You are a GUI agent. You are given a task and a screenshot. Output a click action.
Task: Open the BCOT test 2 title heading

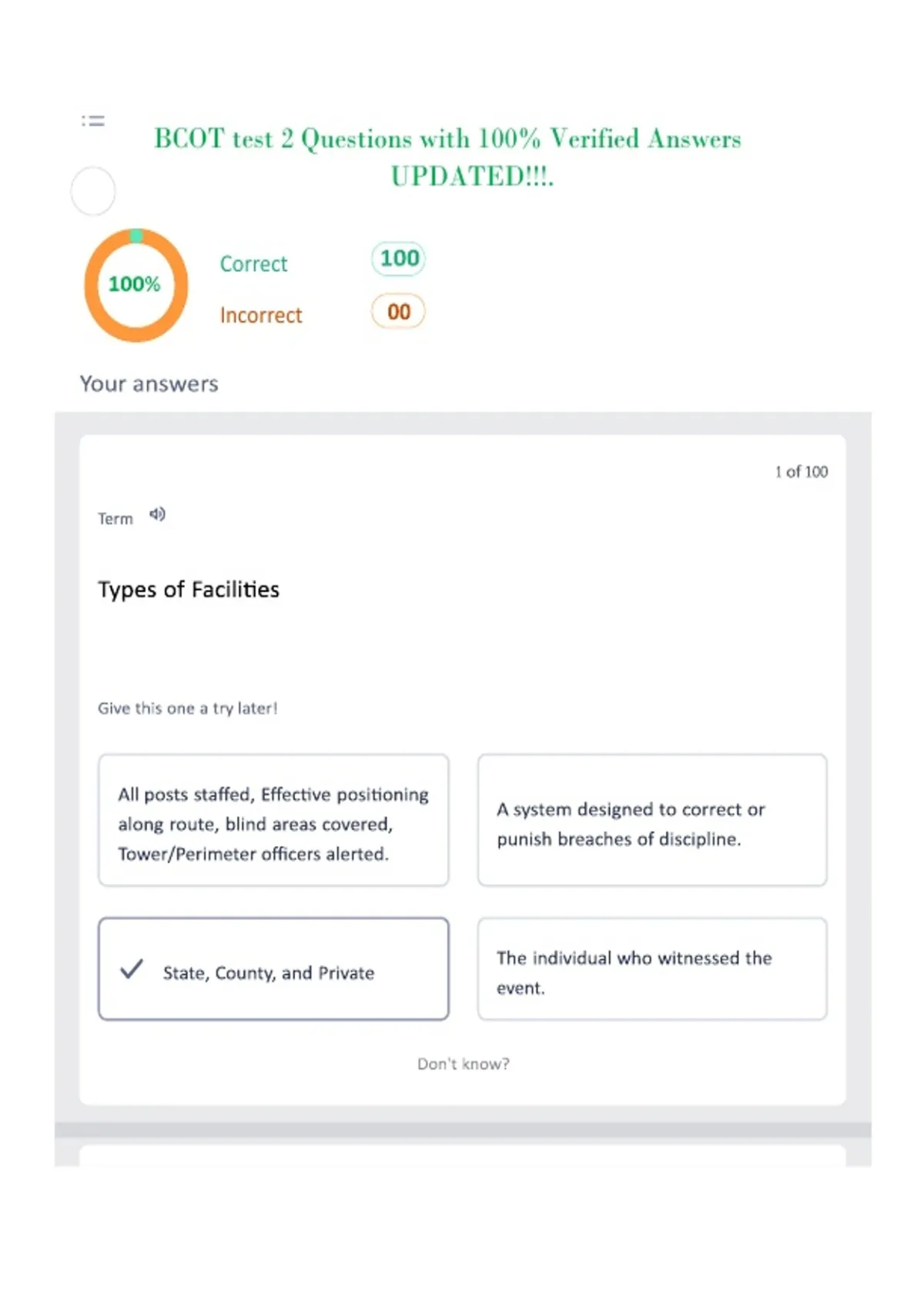[x=448, y=157]
